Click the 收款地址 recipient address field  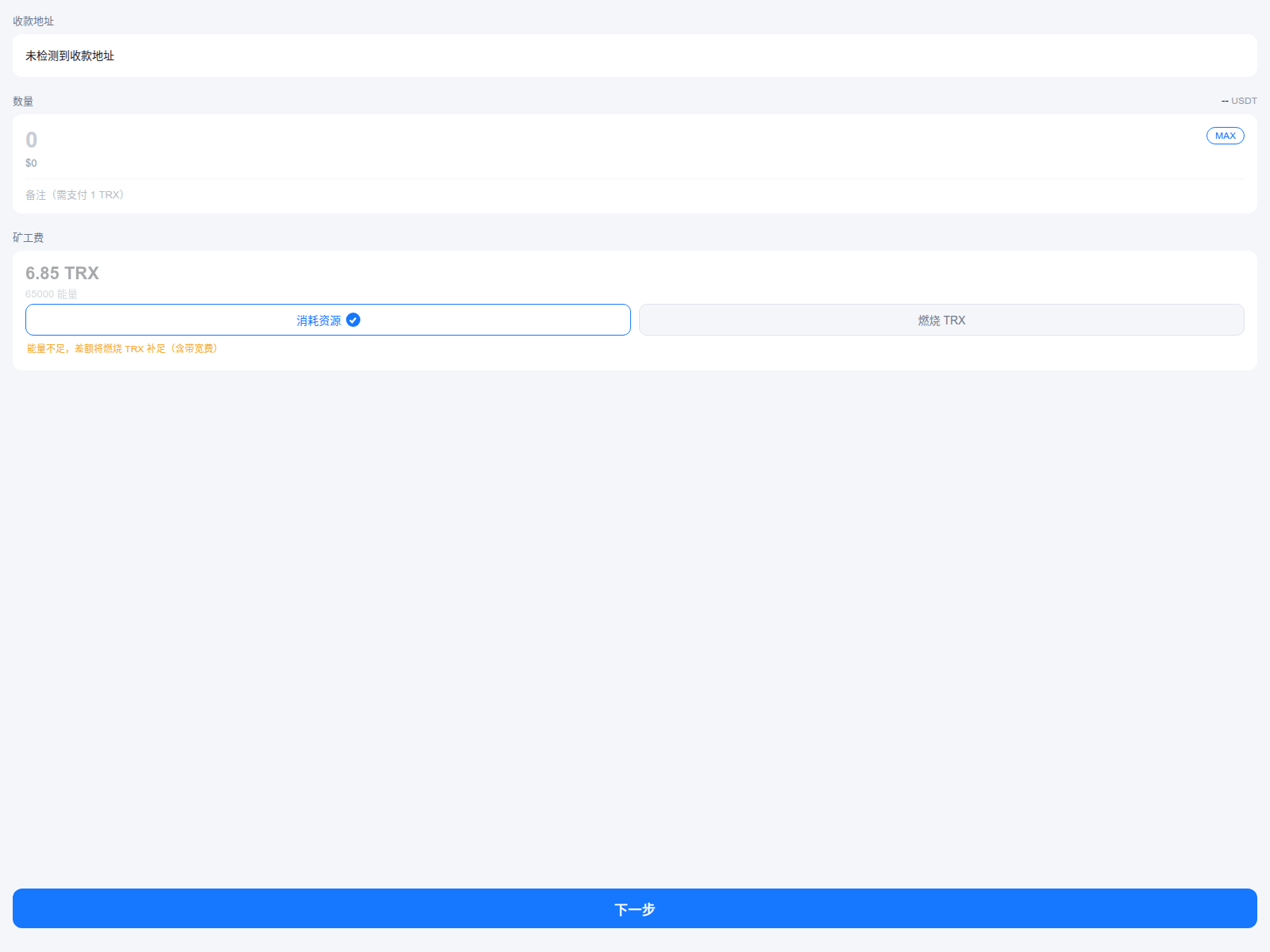[x=635, y=56]
